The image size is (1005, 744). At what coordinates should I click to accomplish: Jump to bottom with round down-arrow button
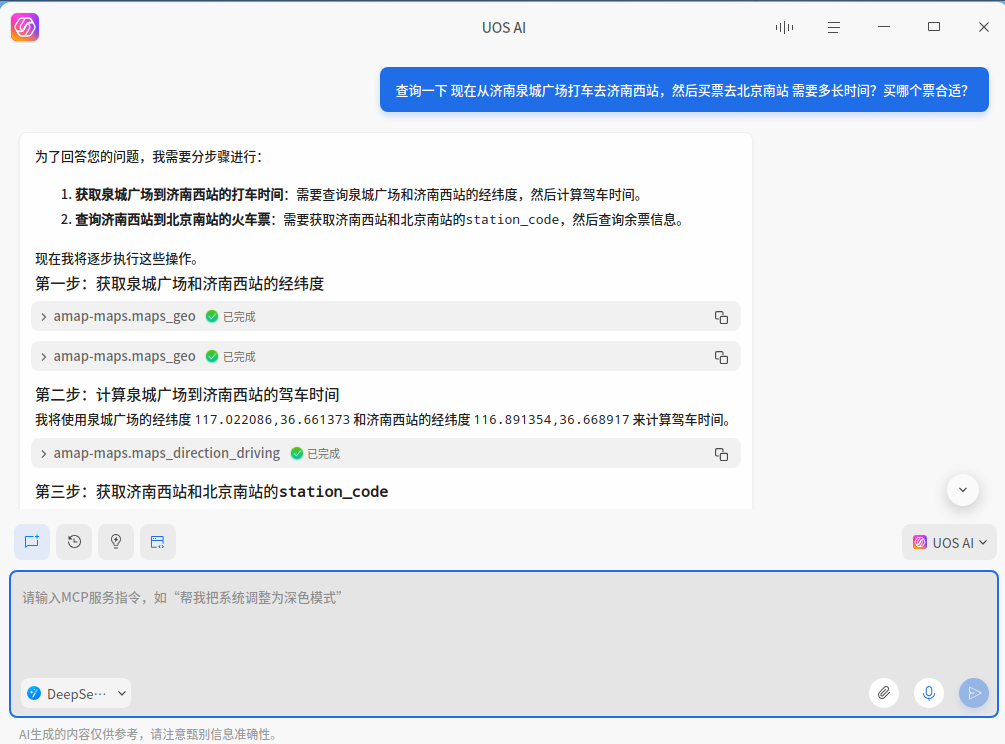coord(963,490)
